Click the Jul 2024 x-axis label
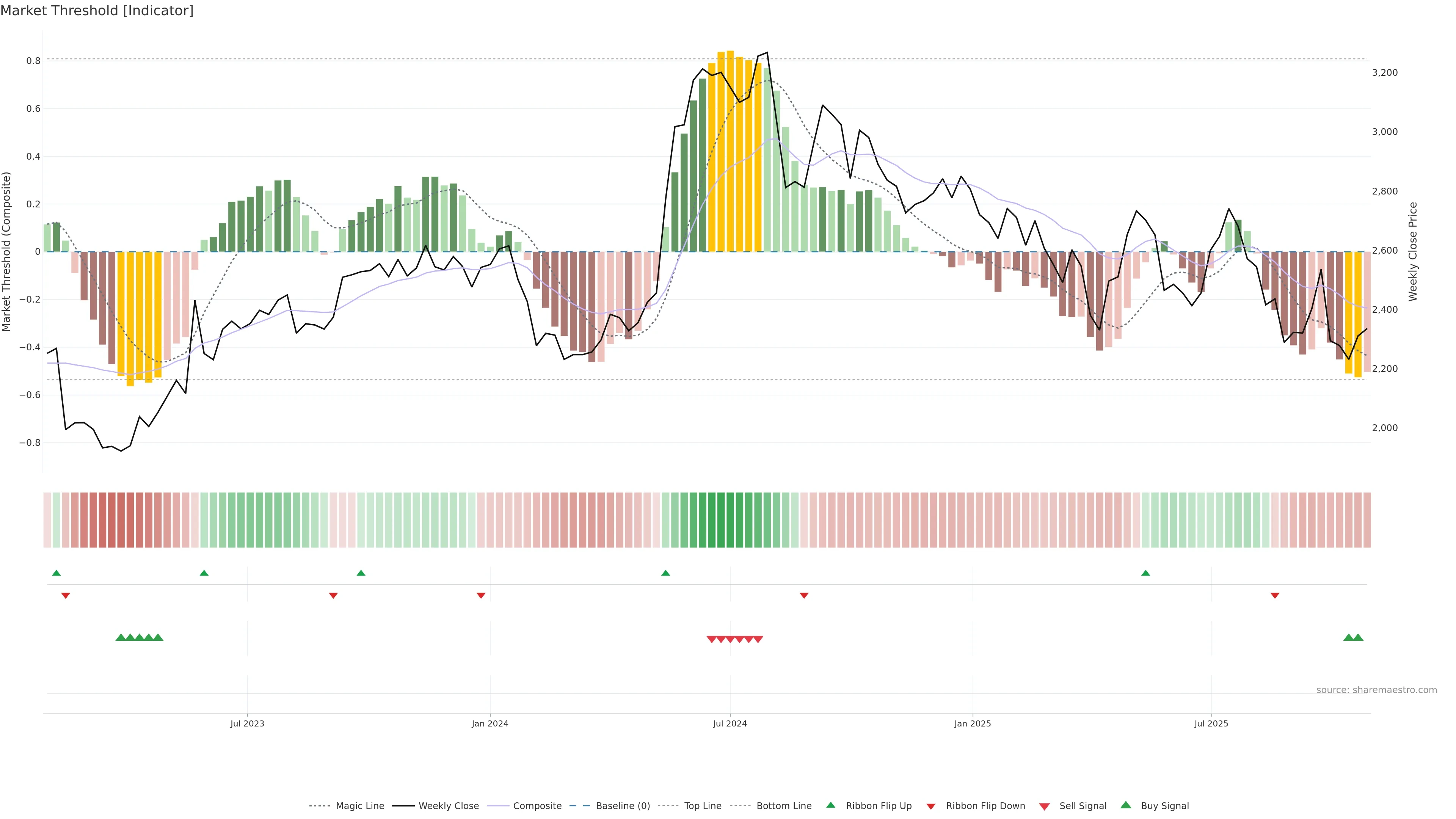Screen dimensions: 1456x819 [730, 723]
